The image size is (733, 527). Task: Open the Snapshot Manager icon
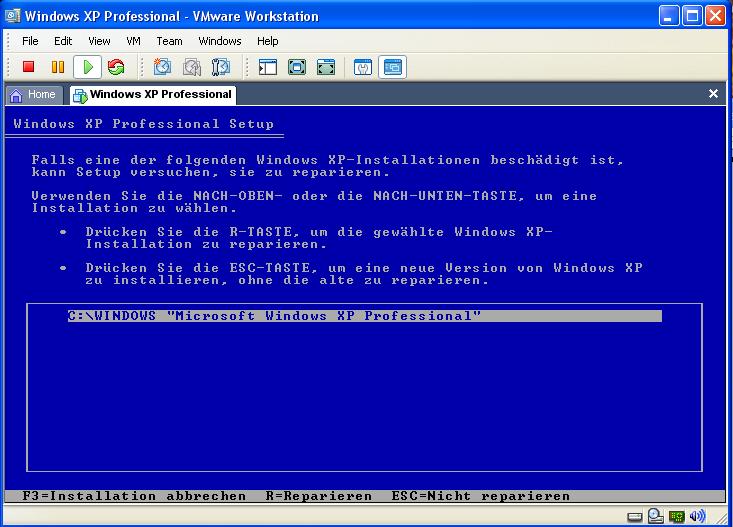221,67
